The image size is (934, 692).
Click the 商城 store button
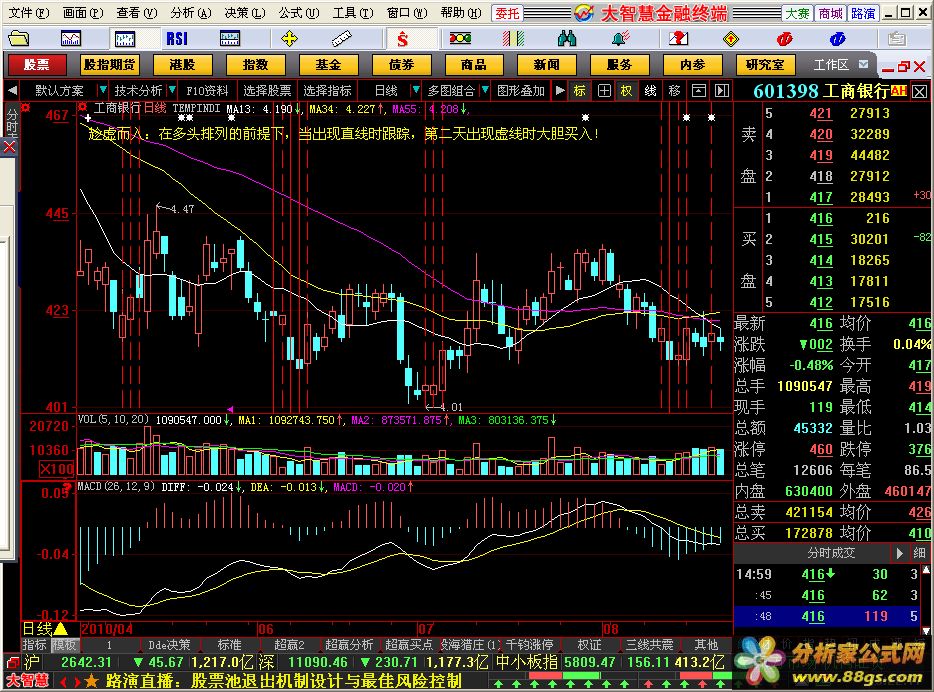(830, 13)
